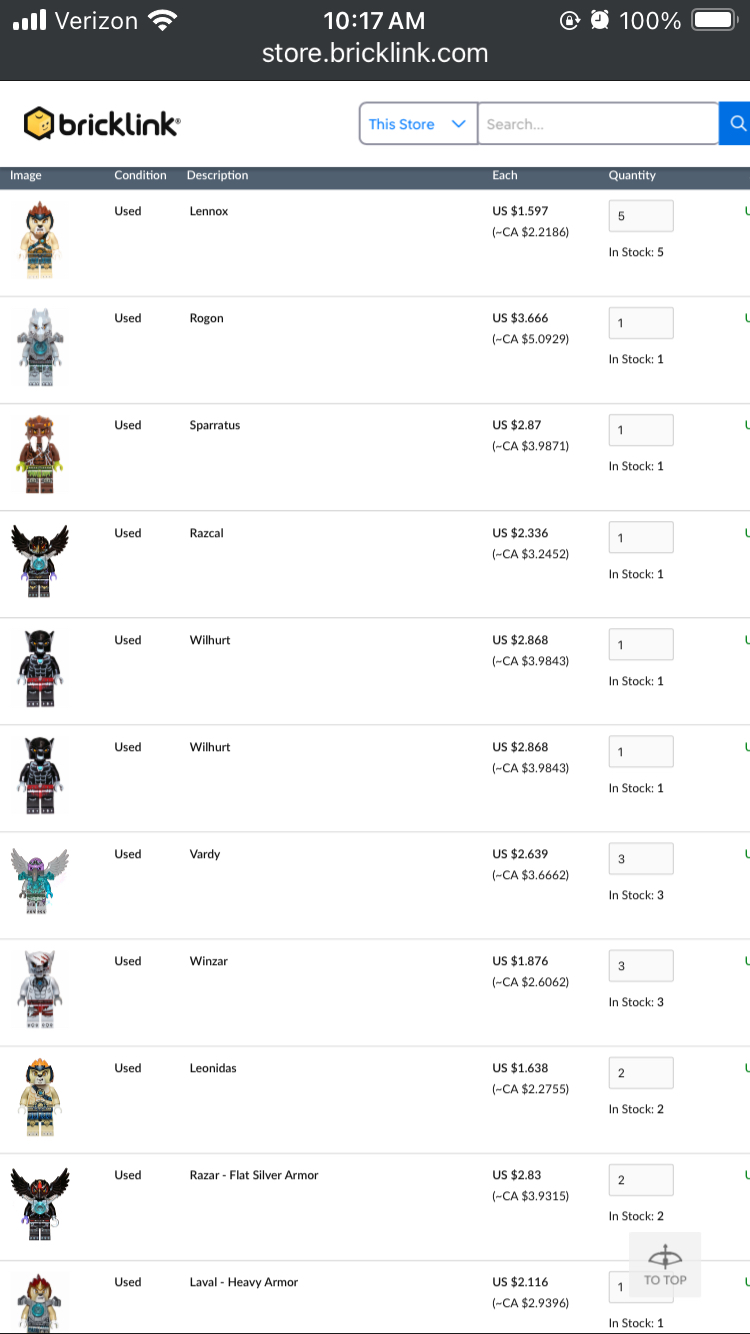Screen dimensions: 750x1334
Task: View the Razcal minifigure thumbnail
Action: click(x=40, y=562)
